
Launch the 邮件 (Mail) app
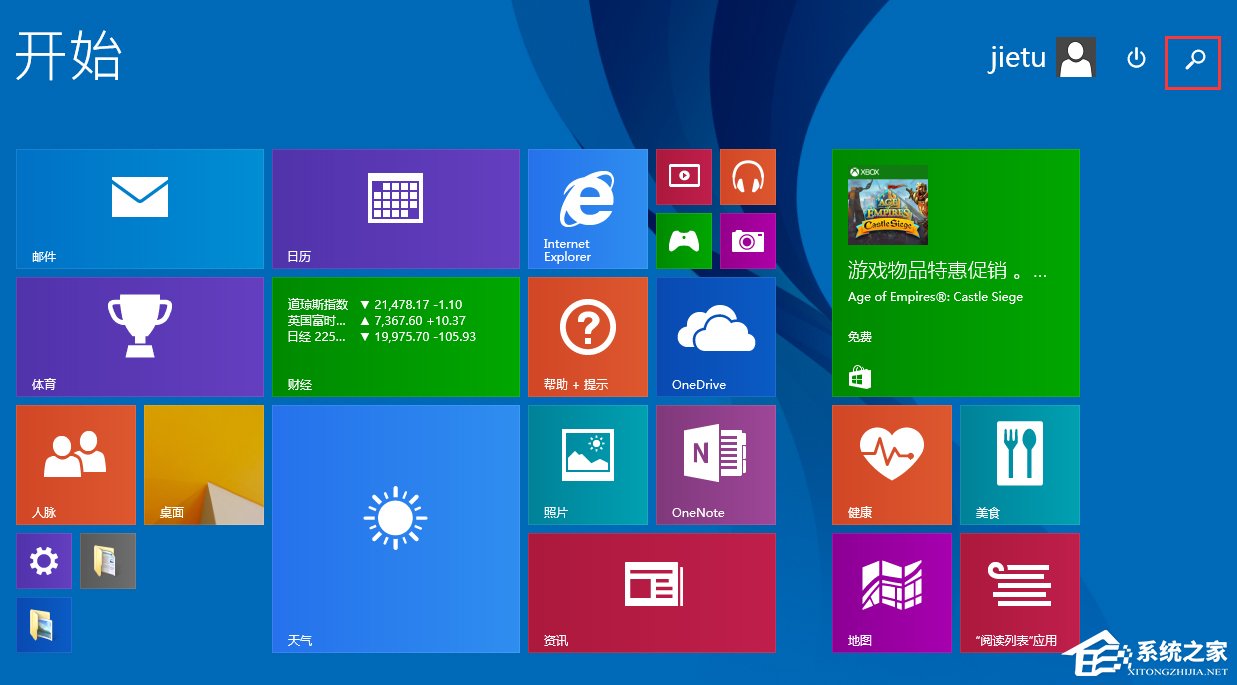[x=139, y=208]
